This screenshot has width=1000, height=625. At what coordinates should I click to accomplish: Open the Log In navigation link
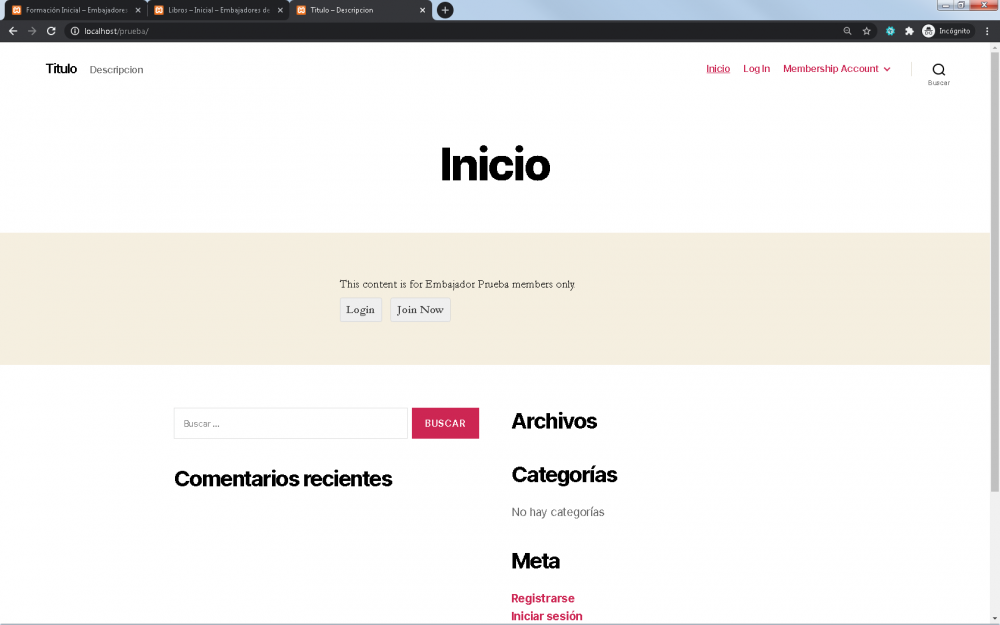pyautogui.click(x=756, y=69)
